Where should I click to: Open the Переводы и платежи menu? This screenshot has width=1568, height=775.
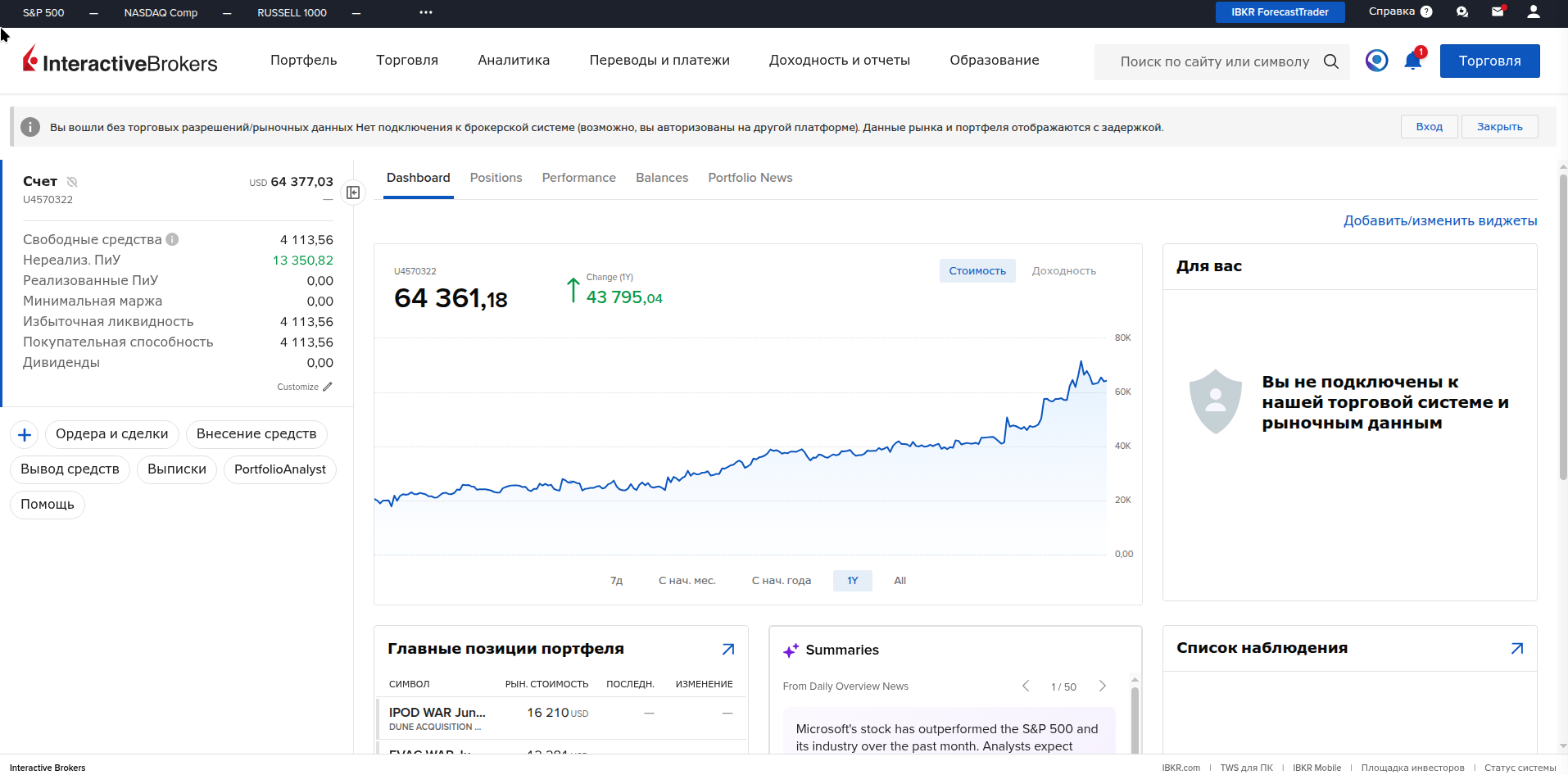point(659,61)
